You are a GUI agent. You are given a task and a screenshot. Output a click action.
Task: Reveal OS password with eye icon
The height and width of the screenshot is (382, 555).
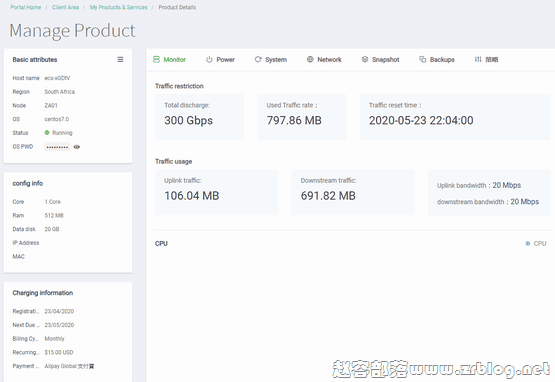(77, 147)
